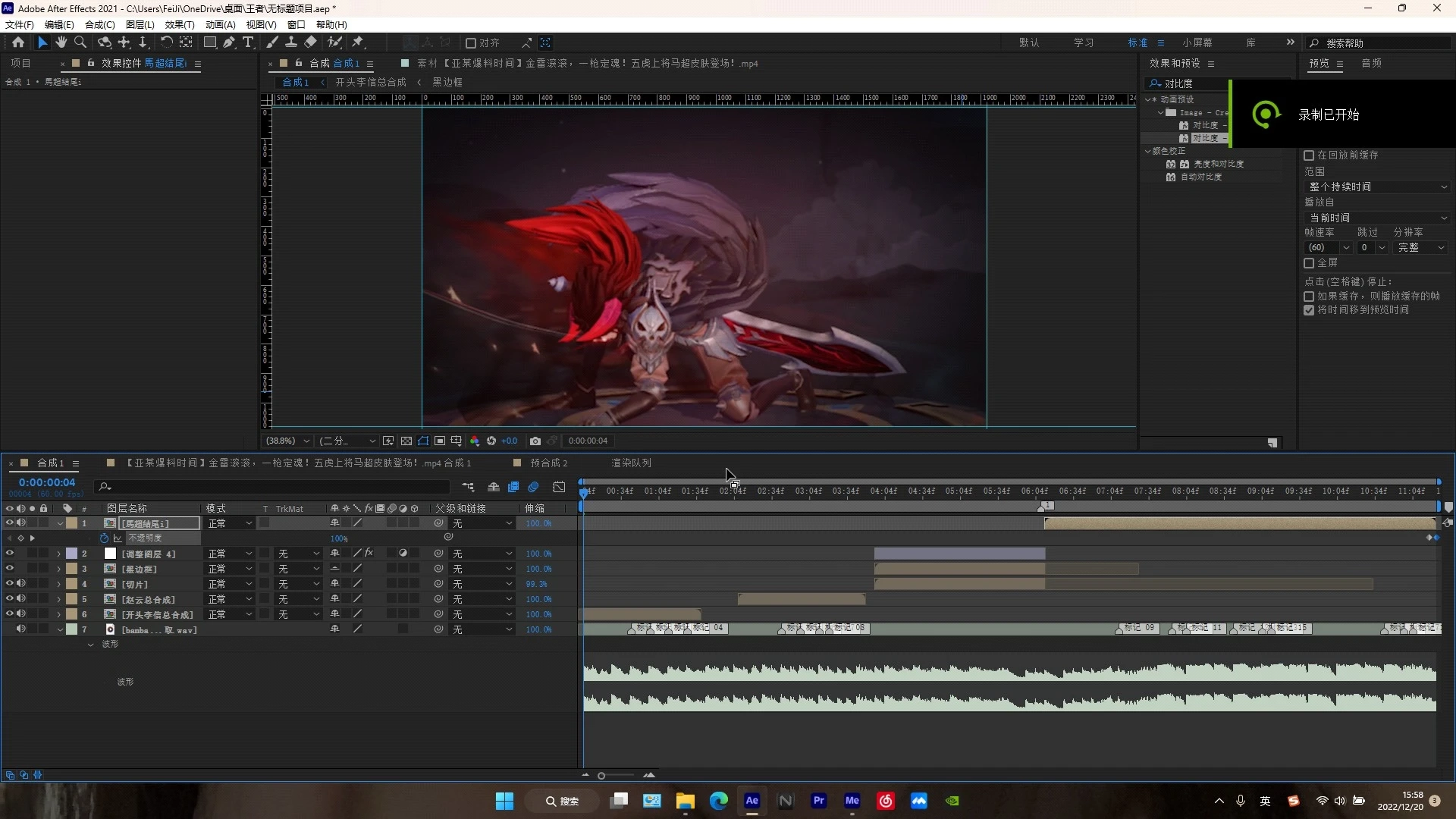The image size is (1456, 819).
Task: Adjust the timeline zoom slider at bottom
Action: (601, 775)
